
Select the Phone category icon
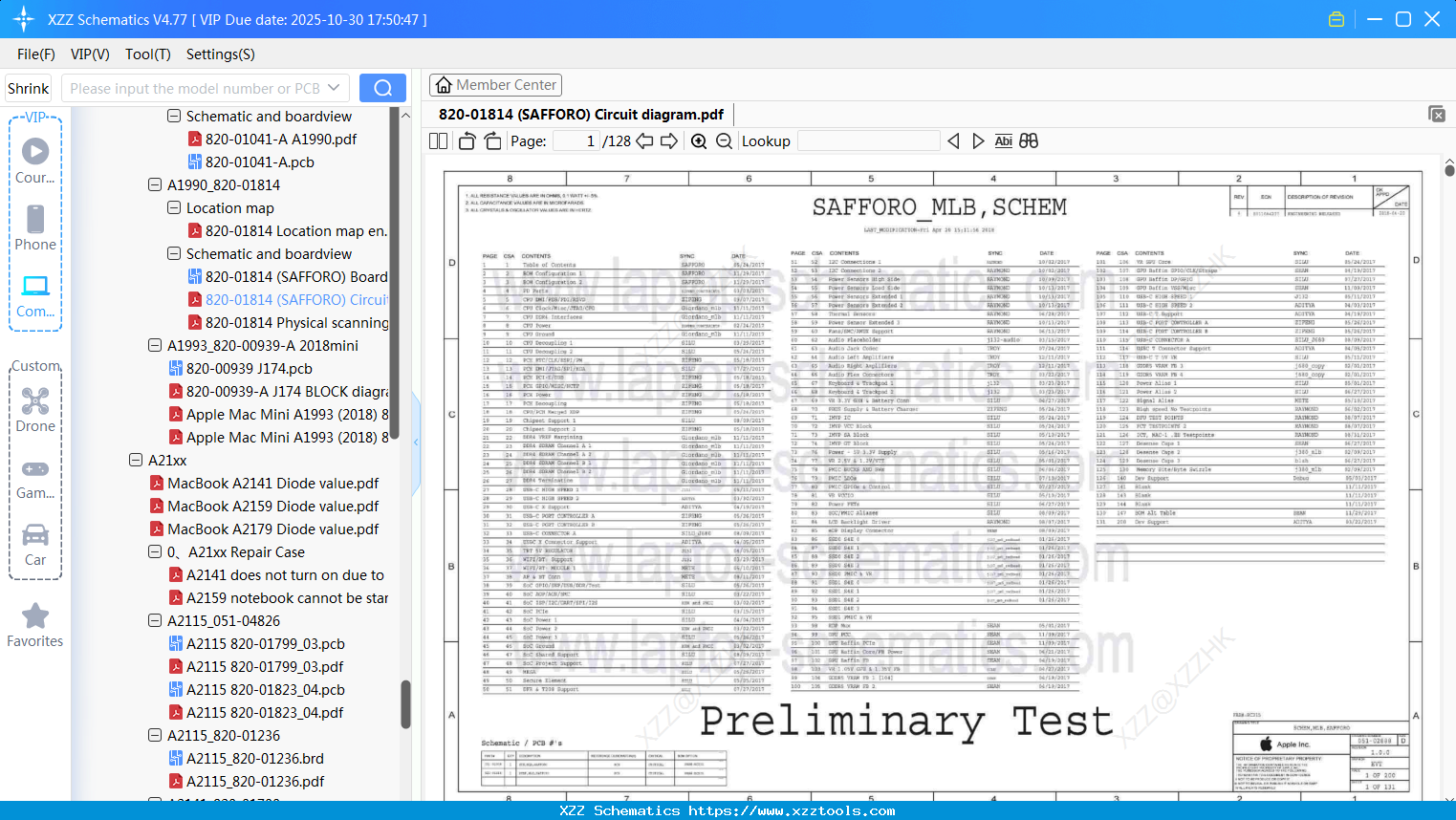[x=35, y=227]
